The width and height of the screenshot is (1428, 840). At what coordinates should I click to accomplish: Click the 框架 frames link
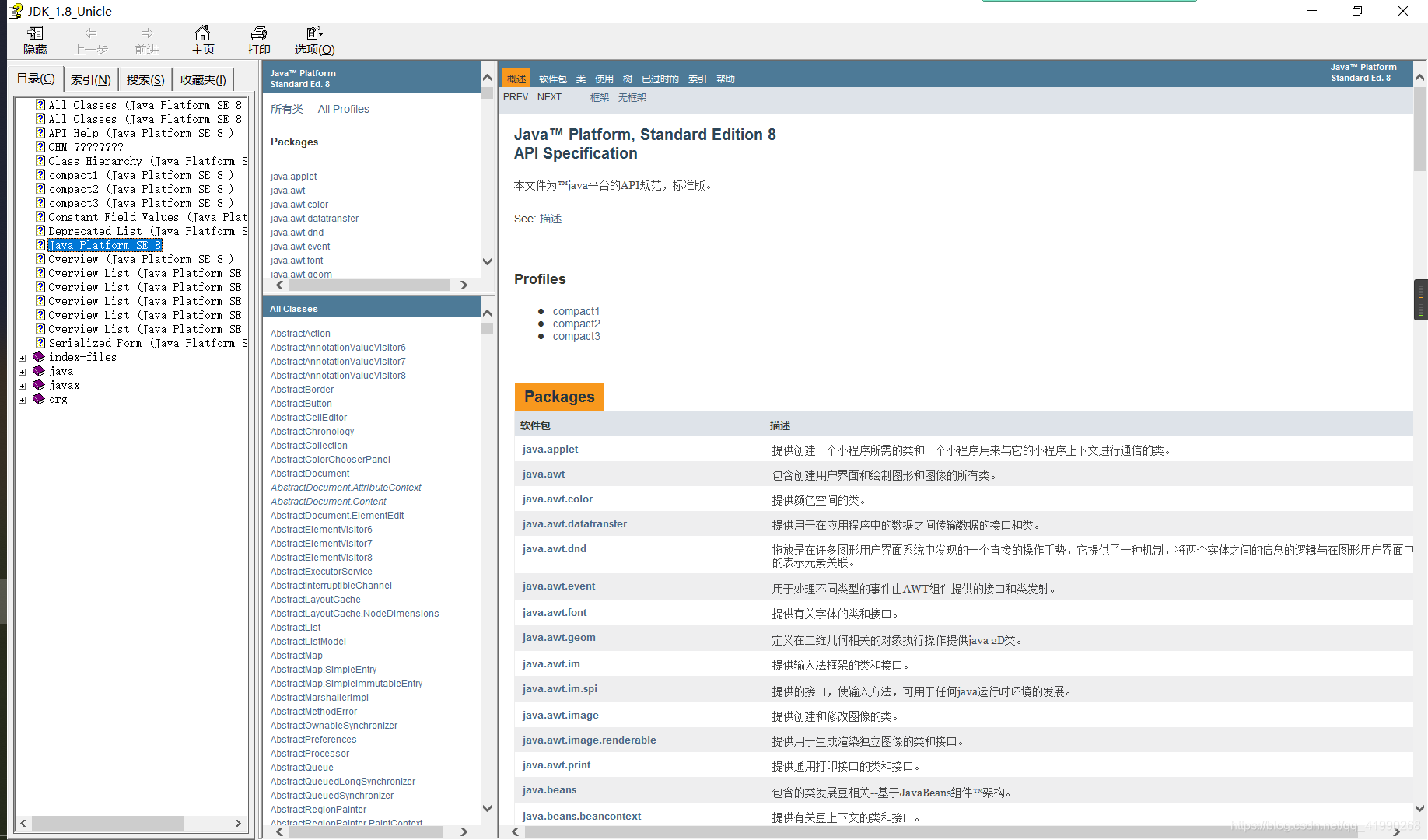[600, 97]
